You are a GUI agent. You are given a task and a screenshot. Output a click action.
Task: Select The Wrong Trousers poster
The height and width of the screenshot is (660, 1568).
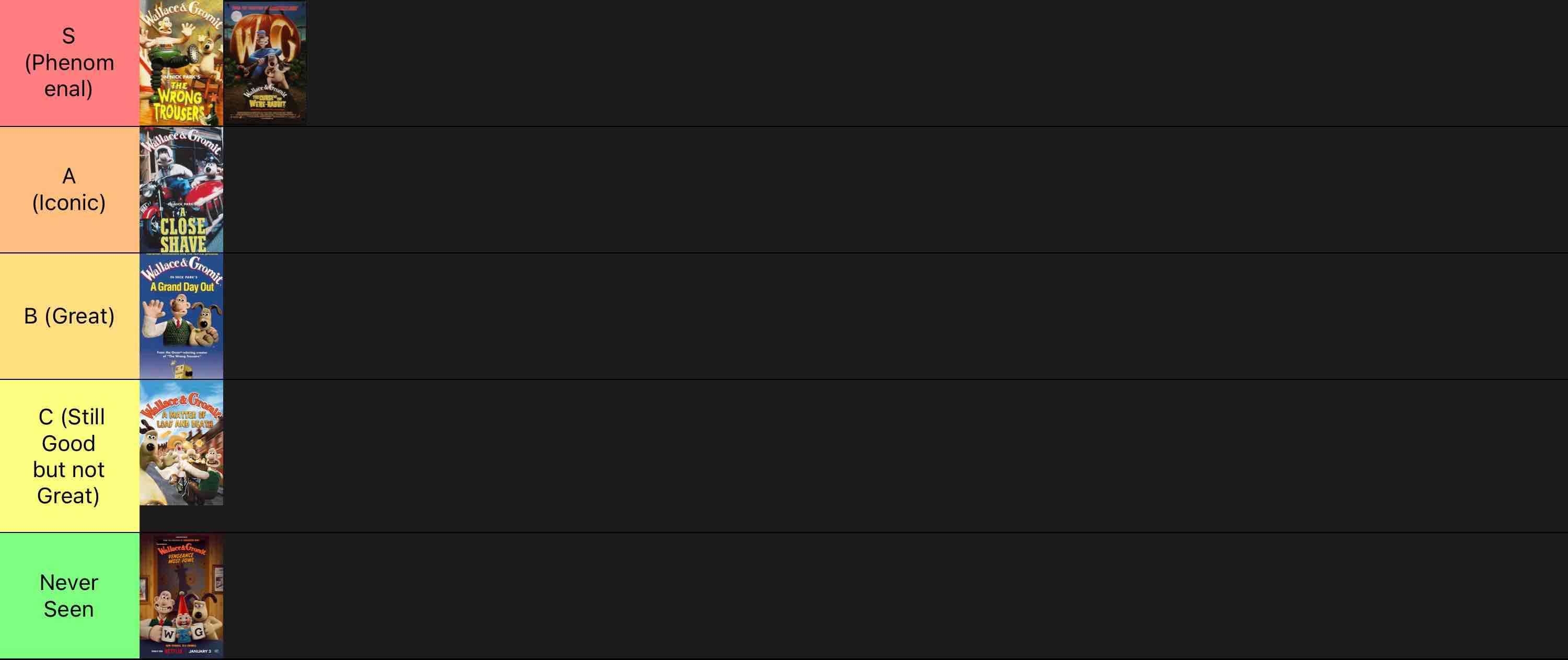point(181,63)
